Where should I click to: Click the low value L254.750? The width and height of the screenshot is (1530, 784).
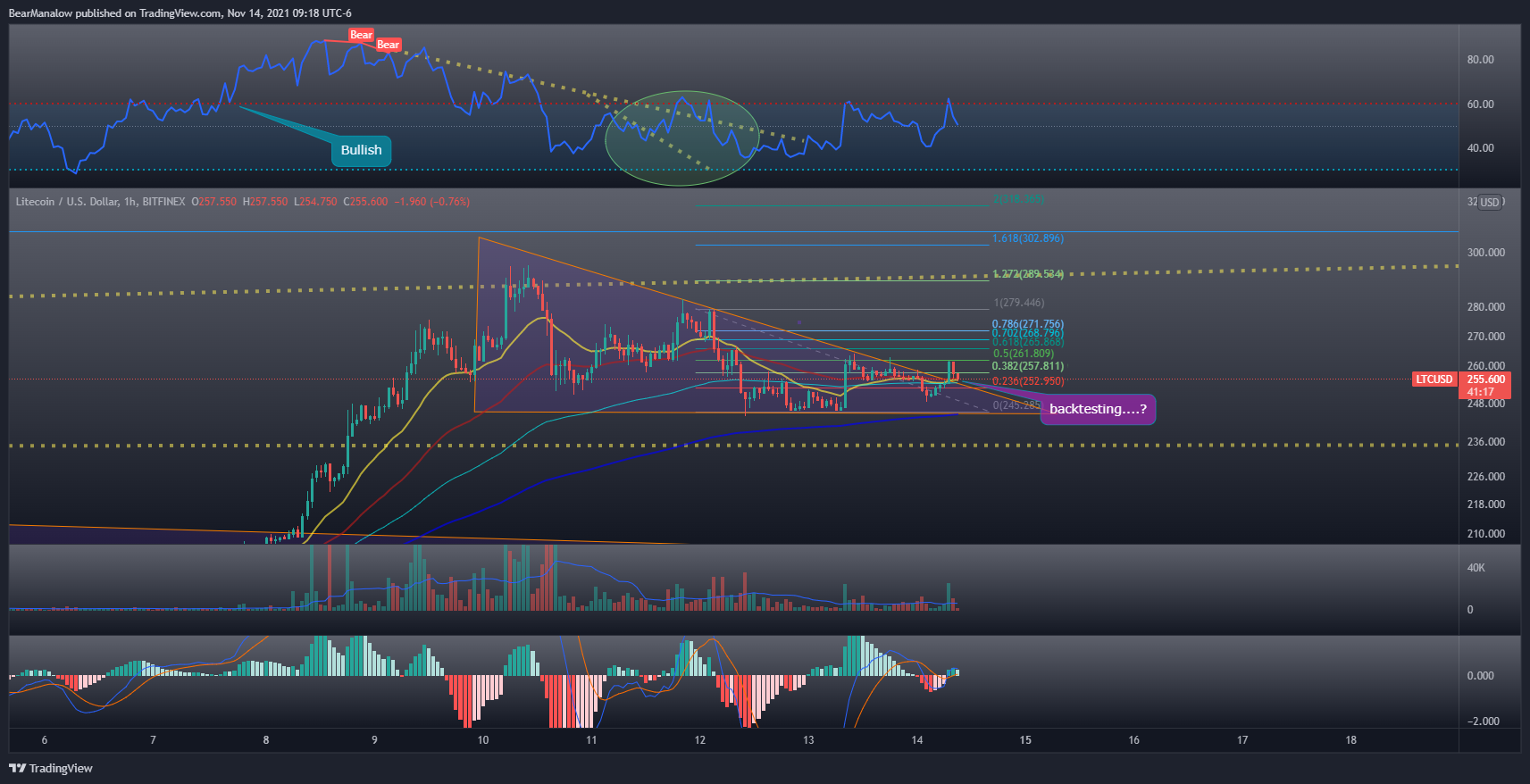click(x=315, y=202)
